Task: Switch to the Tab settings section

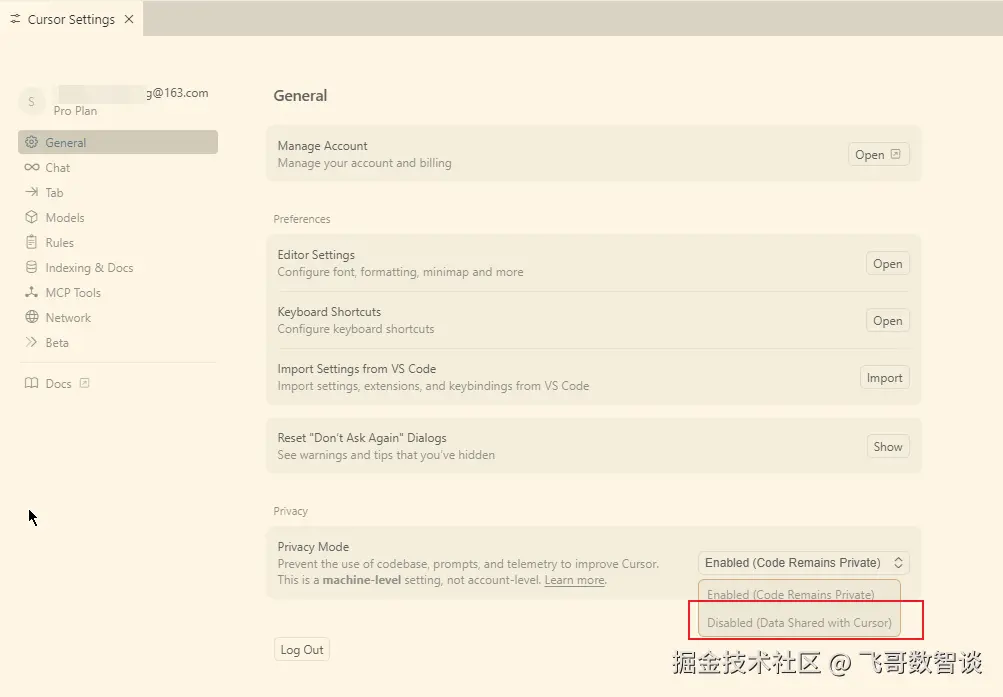Action: [118, 192]
